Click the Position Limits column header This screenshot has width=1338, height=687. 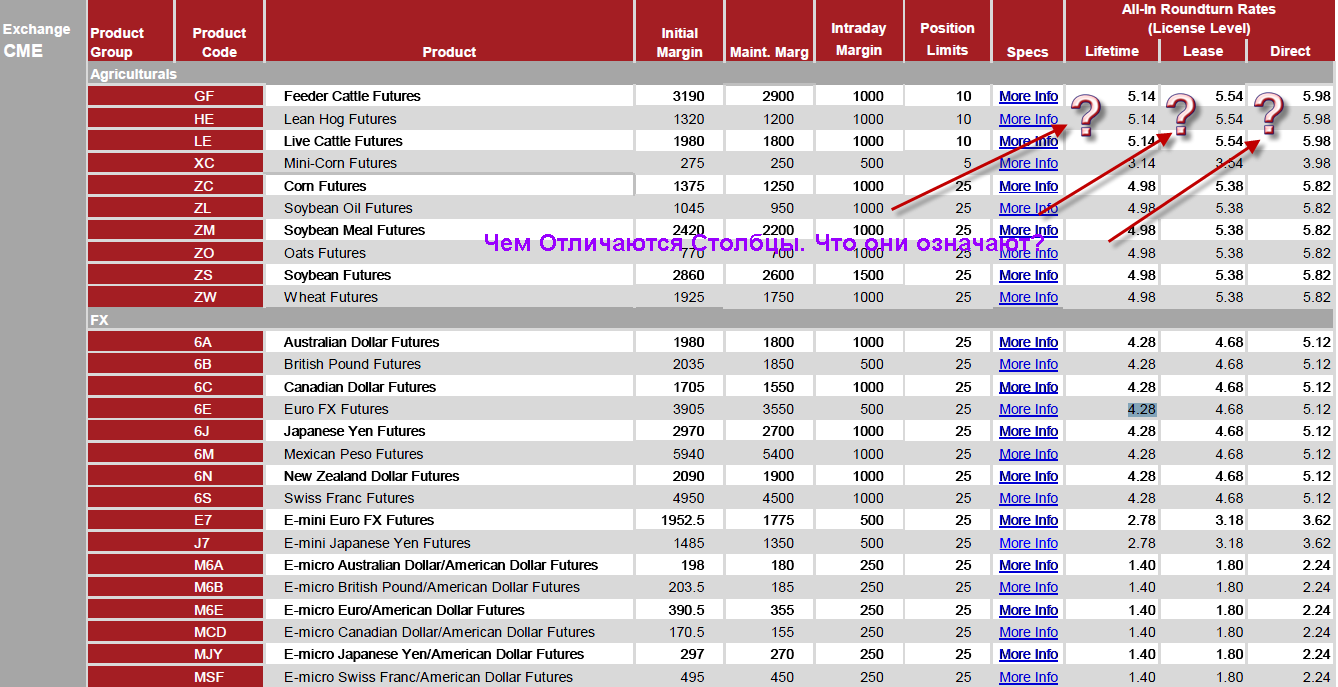pos(947,39)
